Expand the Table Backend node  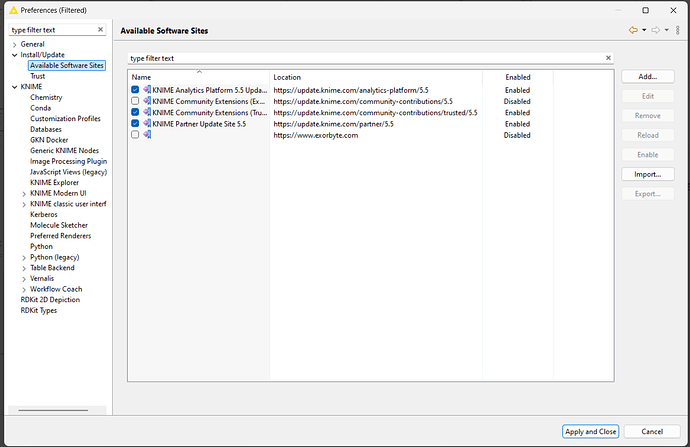[24, 268]
